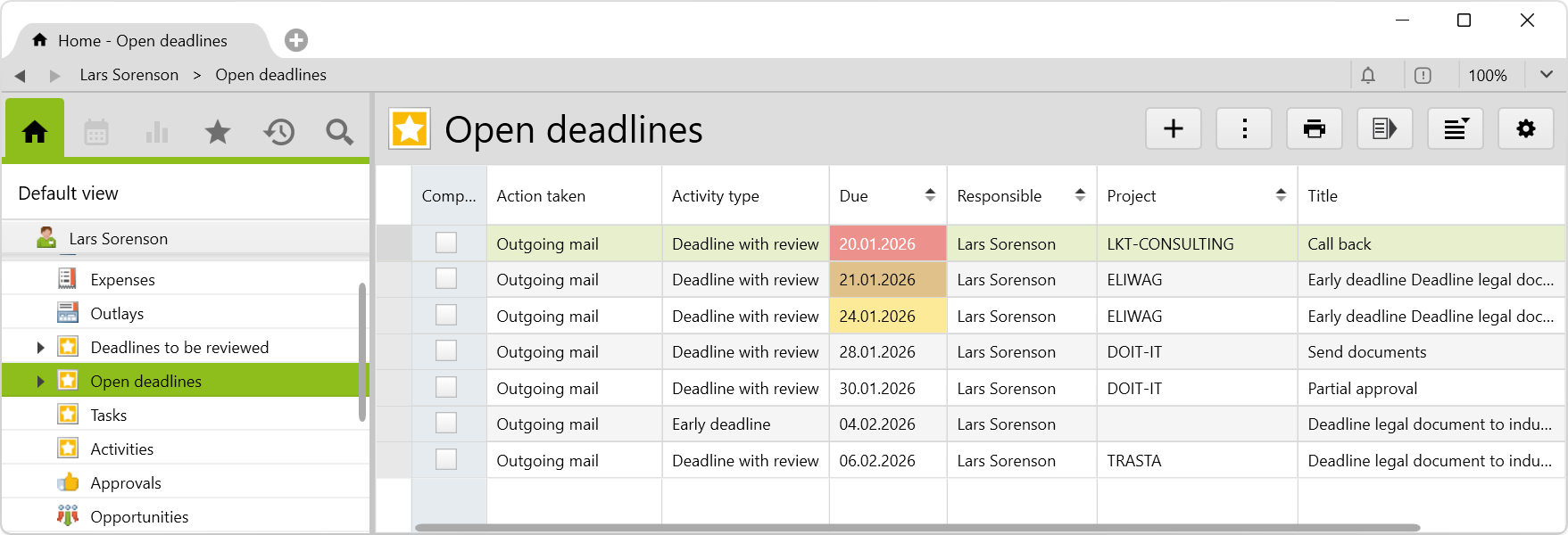This screenshot has height=535, width=1568.
Task: Tick the completed checkbox for the 21.01.2026 row
Action: [446, 279]
